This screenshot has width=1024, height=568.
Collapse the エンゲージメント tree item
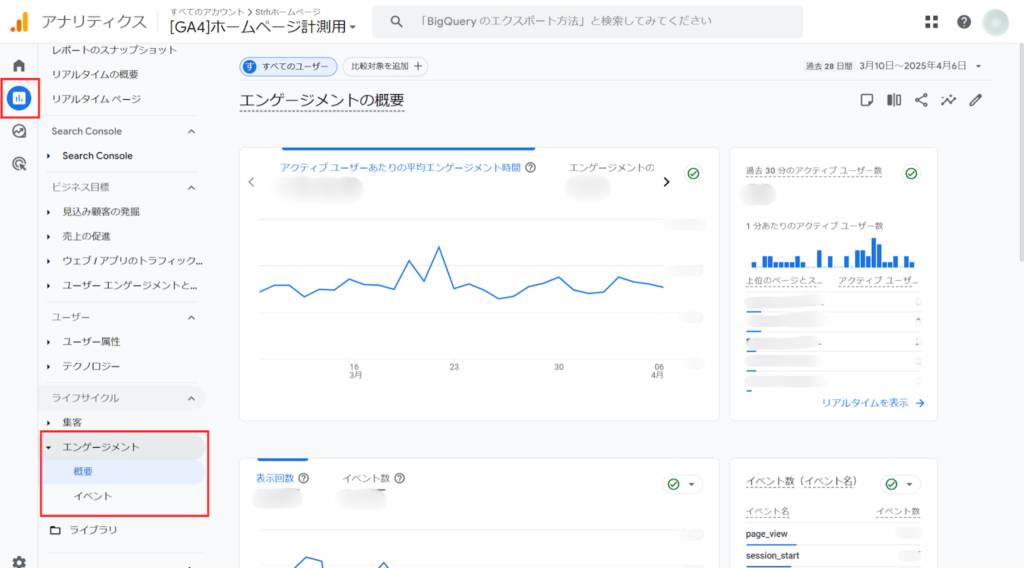pyautogui.click(x=48, y=447)
